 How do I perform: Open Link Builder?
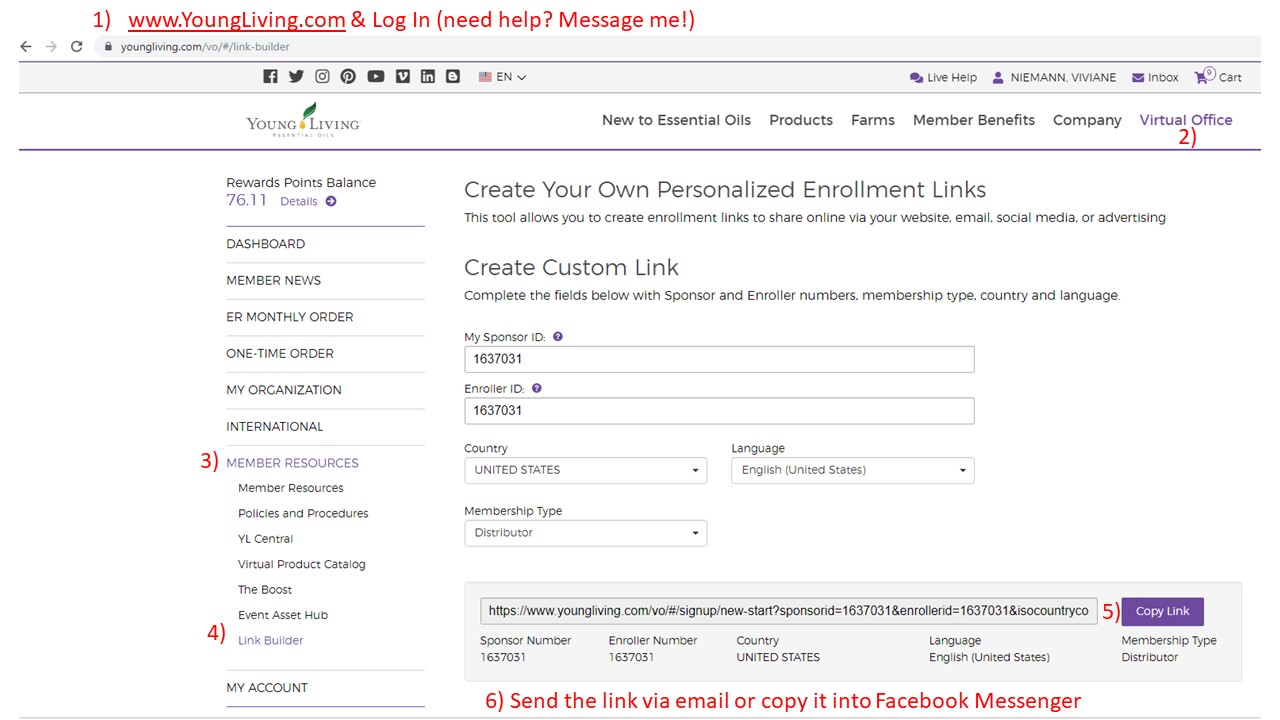click(271, 640)
